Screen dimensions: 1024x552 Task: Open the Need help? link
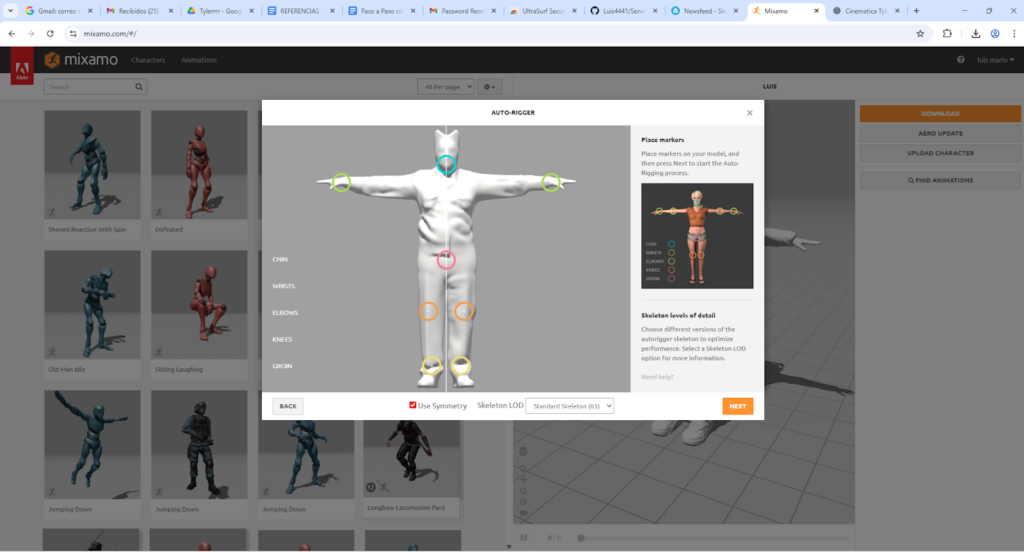(657, 377)
